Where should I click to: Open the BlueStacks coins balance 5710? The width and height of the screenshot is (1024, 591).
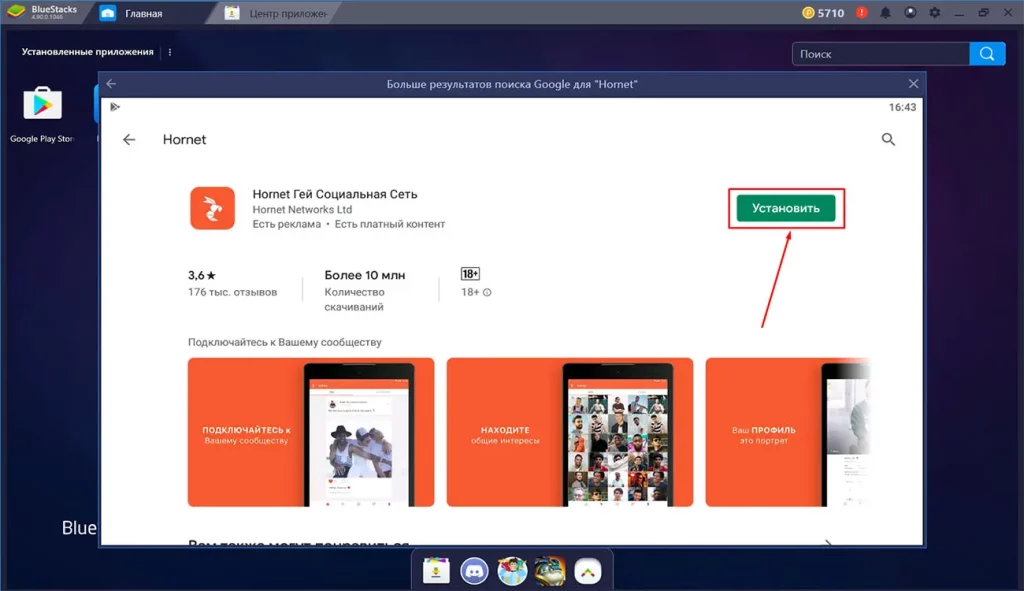tap(823, 13)
